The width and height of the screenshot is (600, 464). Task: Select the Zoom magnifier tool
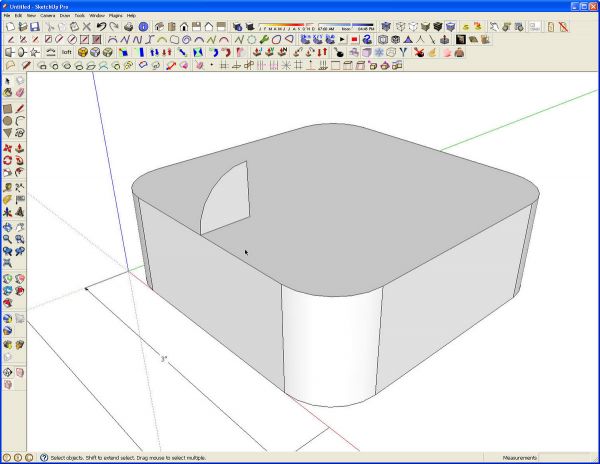pyautogui.click(x=8, y=239)
